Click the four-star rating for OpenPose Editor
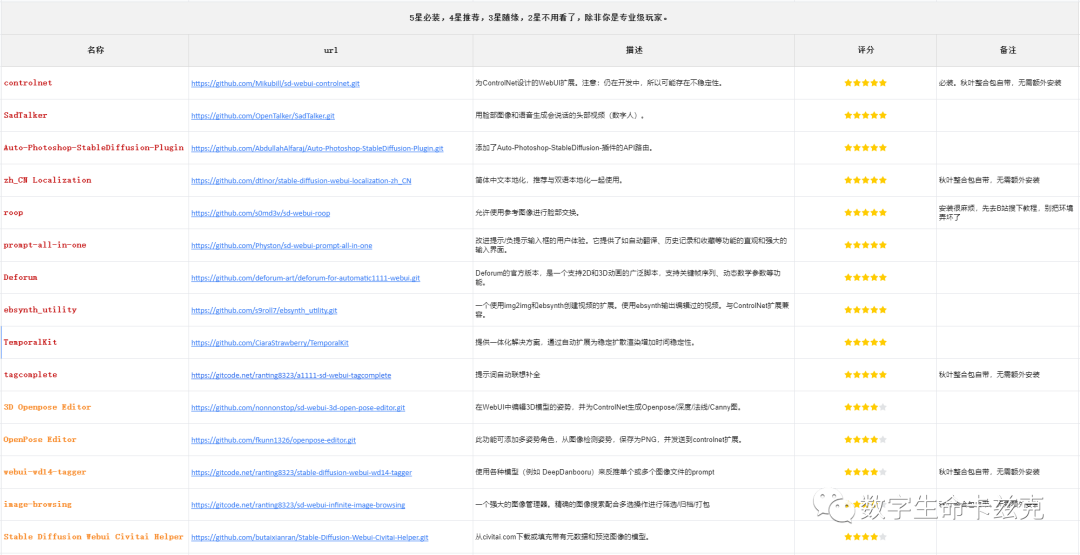This screenshot has height=555, width=1080. click(x=866, y=439)
